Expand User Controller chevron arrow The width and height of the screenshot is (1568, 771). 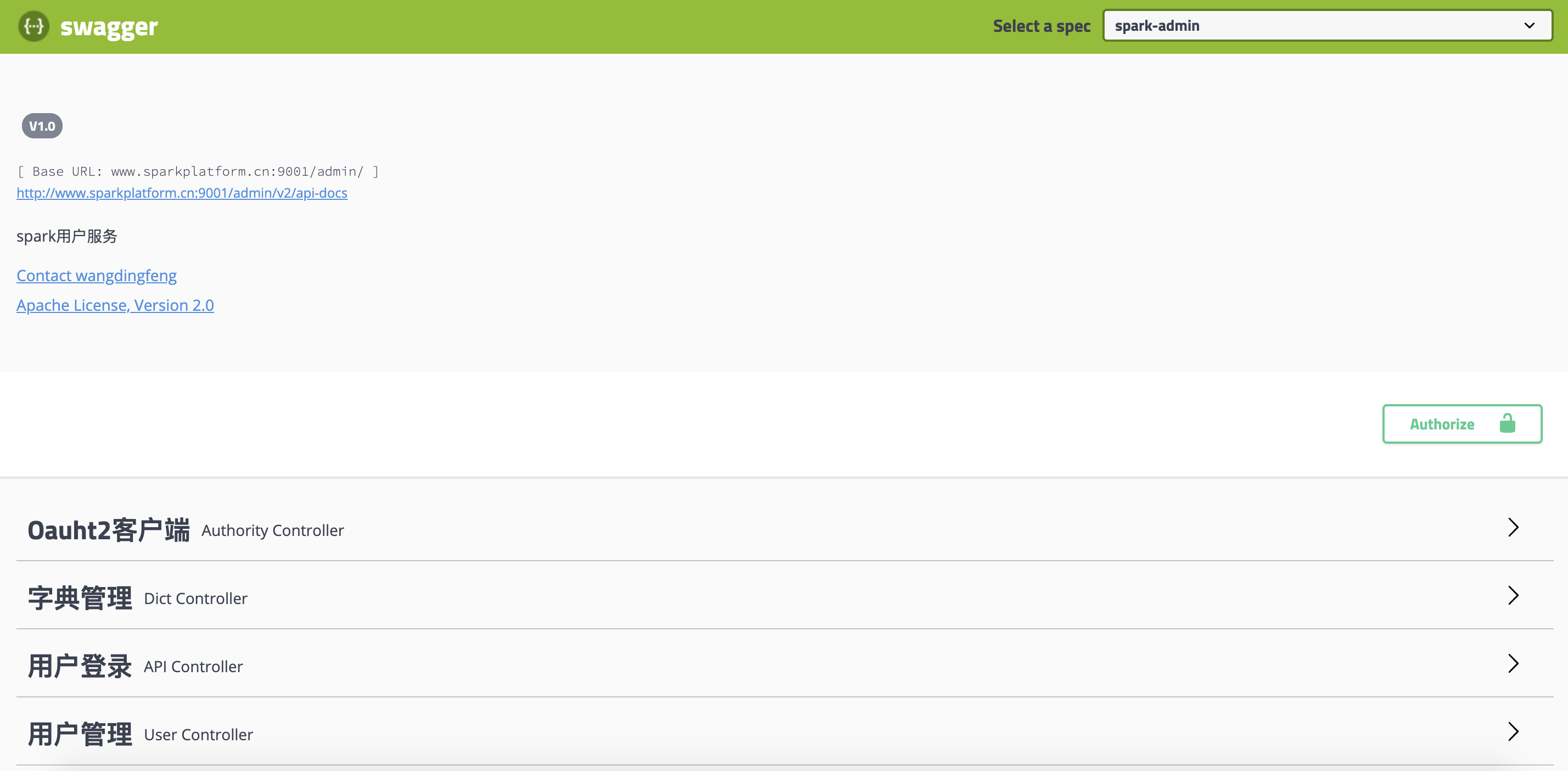click(1513, 732)
